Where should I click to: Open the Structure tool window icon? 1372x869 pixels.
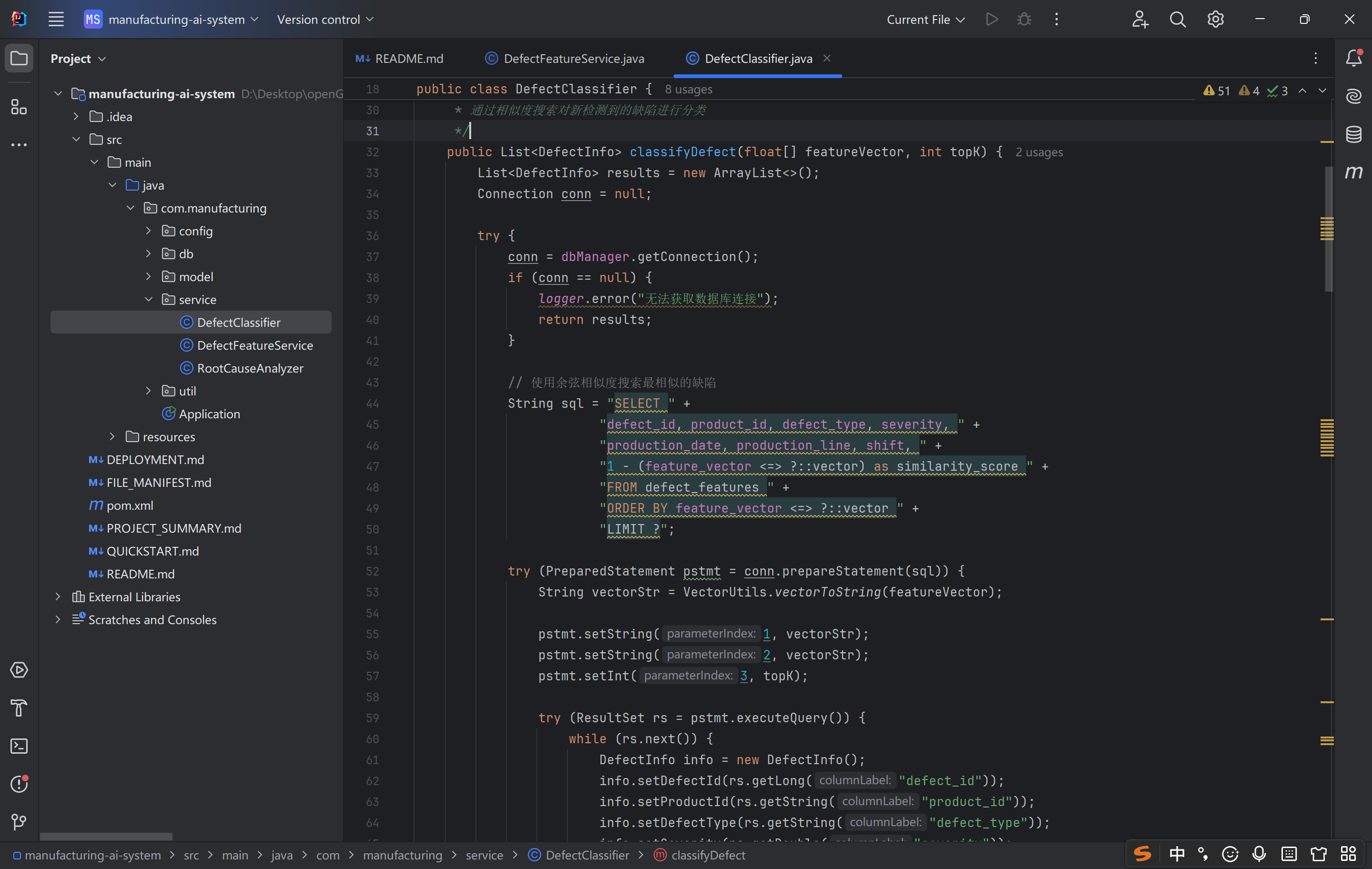19,107
